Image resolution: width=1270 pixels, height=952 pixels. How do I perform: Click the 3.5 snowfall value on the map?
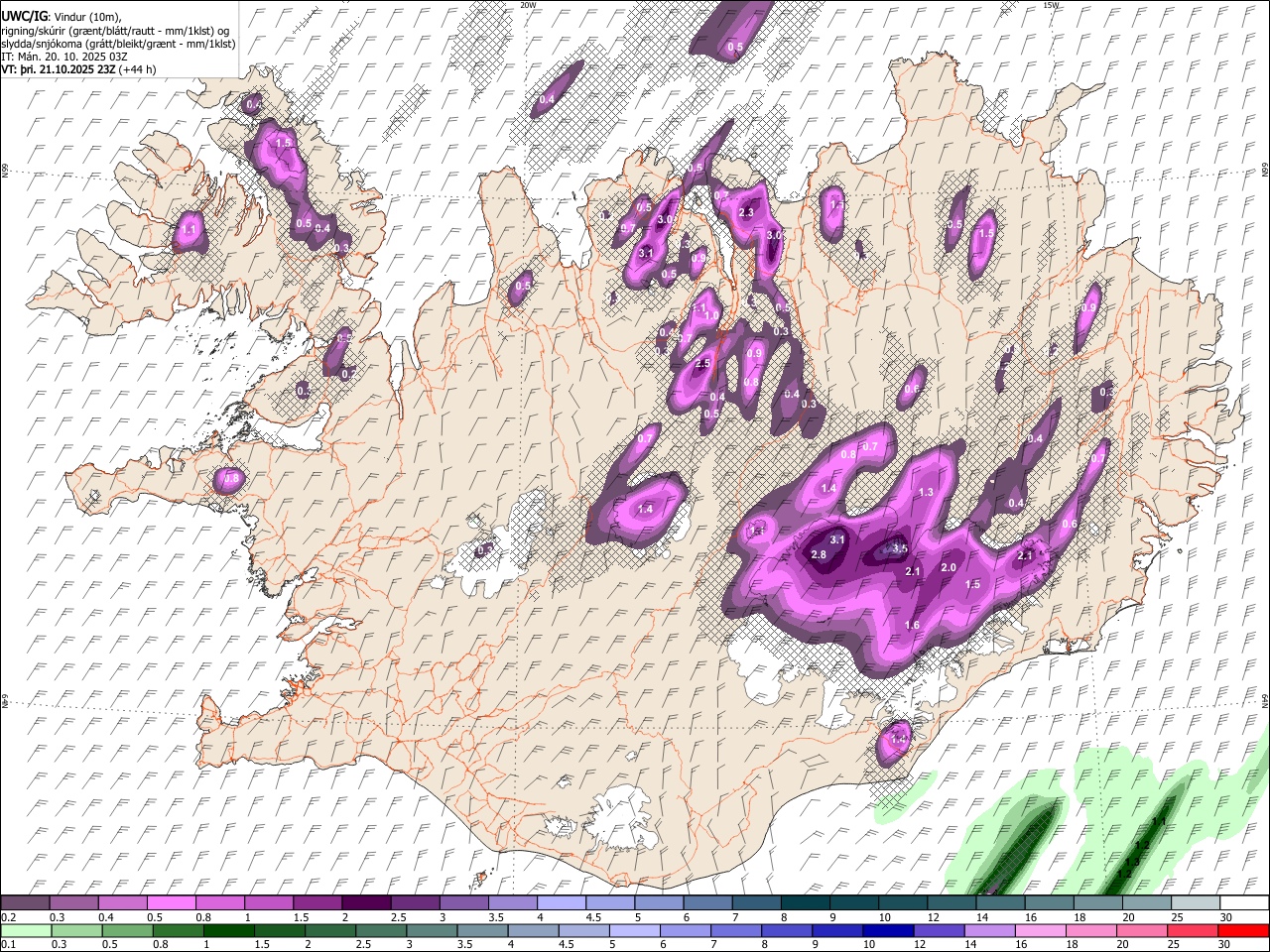click(900, 548)
